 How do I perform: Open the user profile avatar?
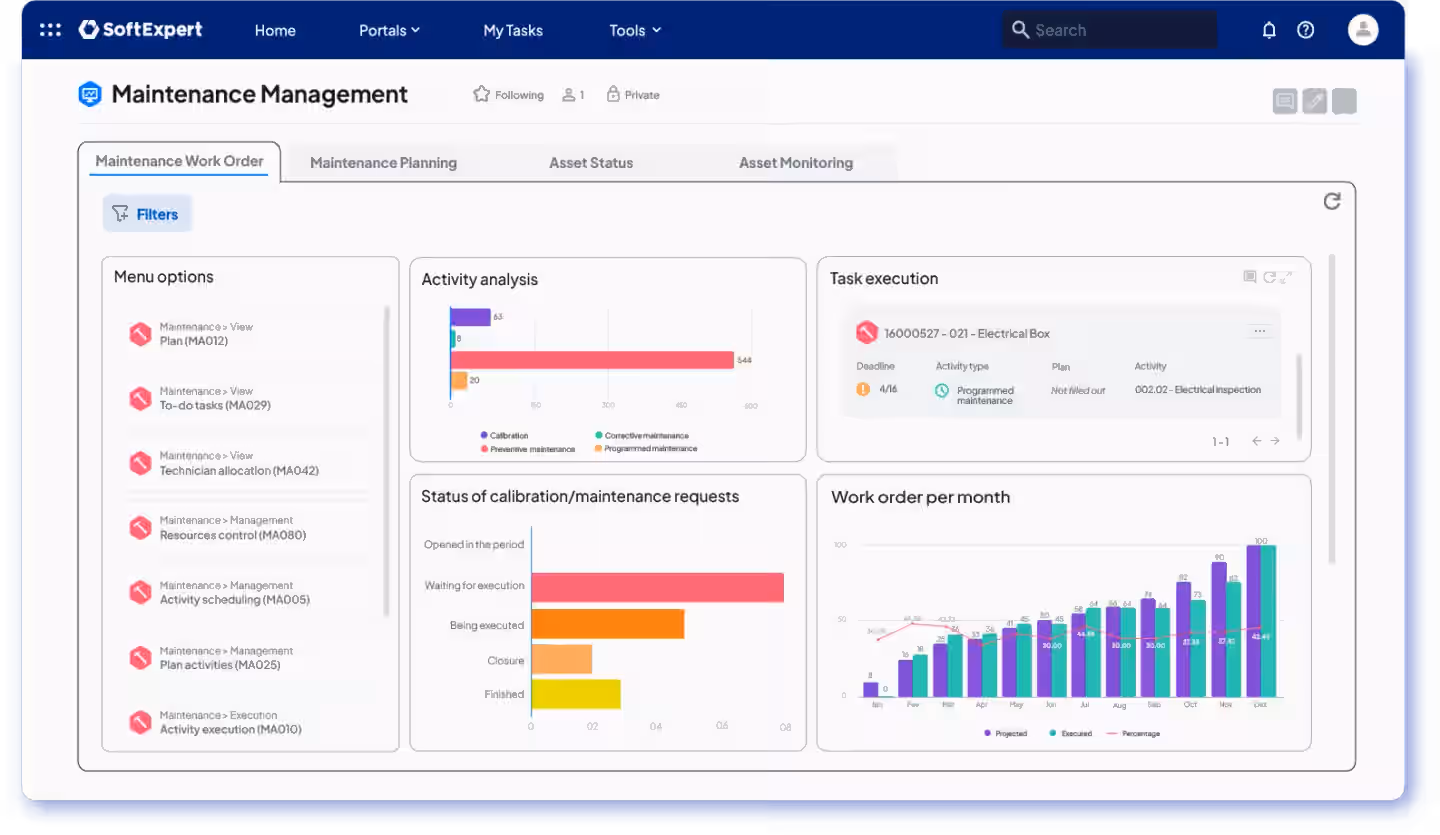[1363, 29]
